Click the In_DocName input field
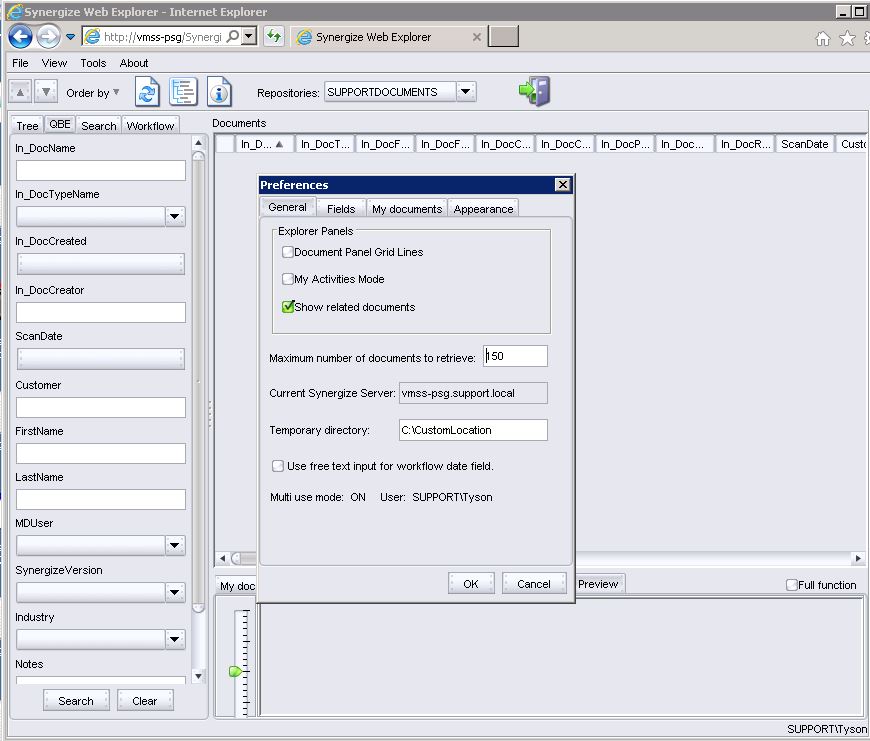870x741 pixels. (x=100, y=170)
